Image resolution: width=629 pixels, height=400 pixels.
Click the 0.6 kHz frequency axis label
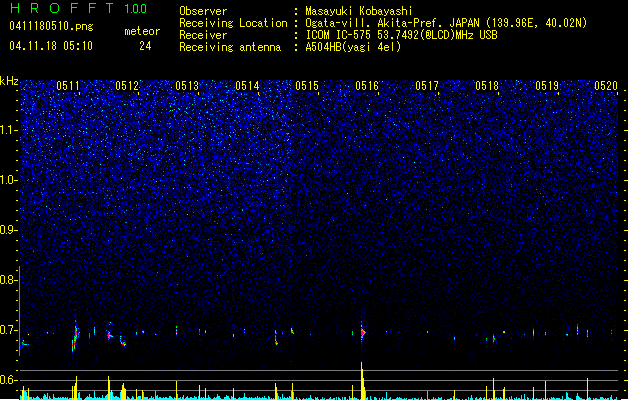pyautogui.click(x=9, y=380)
